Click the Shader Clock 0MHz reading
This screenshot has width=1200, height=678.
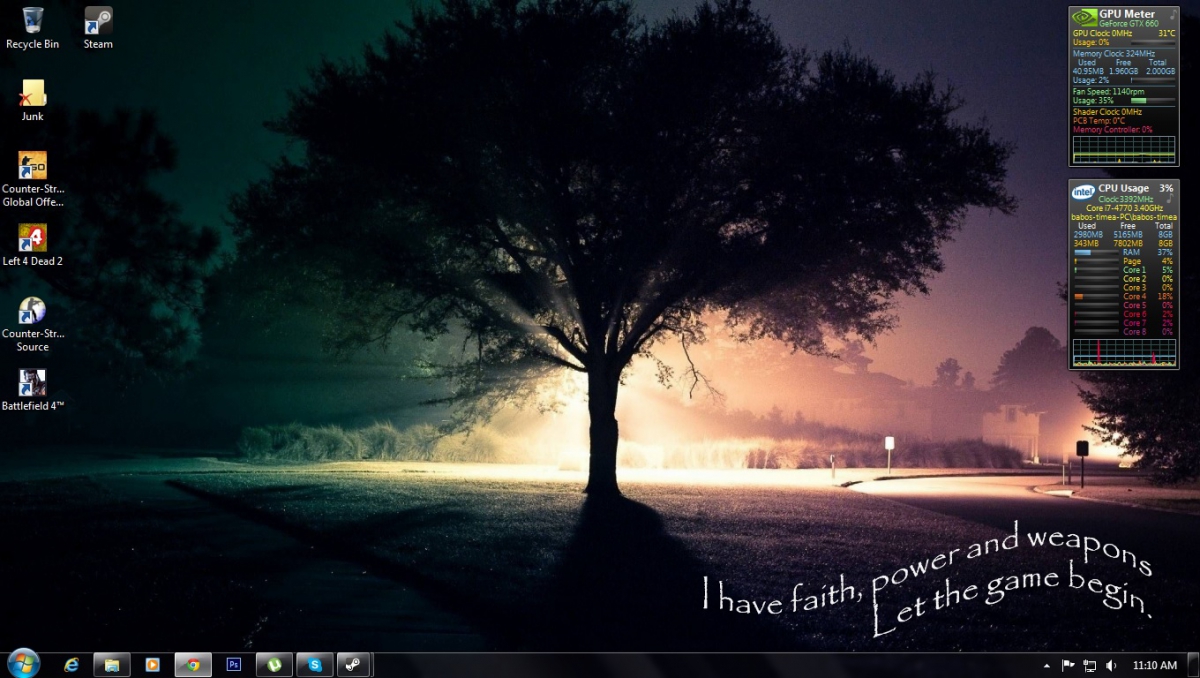pyautogui.click(x=1107, y=111)
